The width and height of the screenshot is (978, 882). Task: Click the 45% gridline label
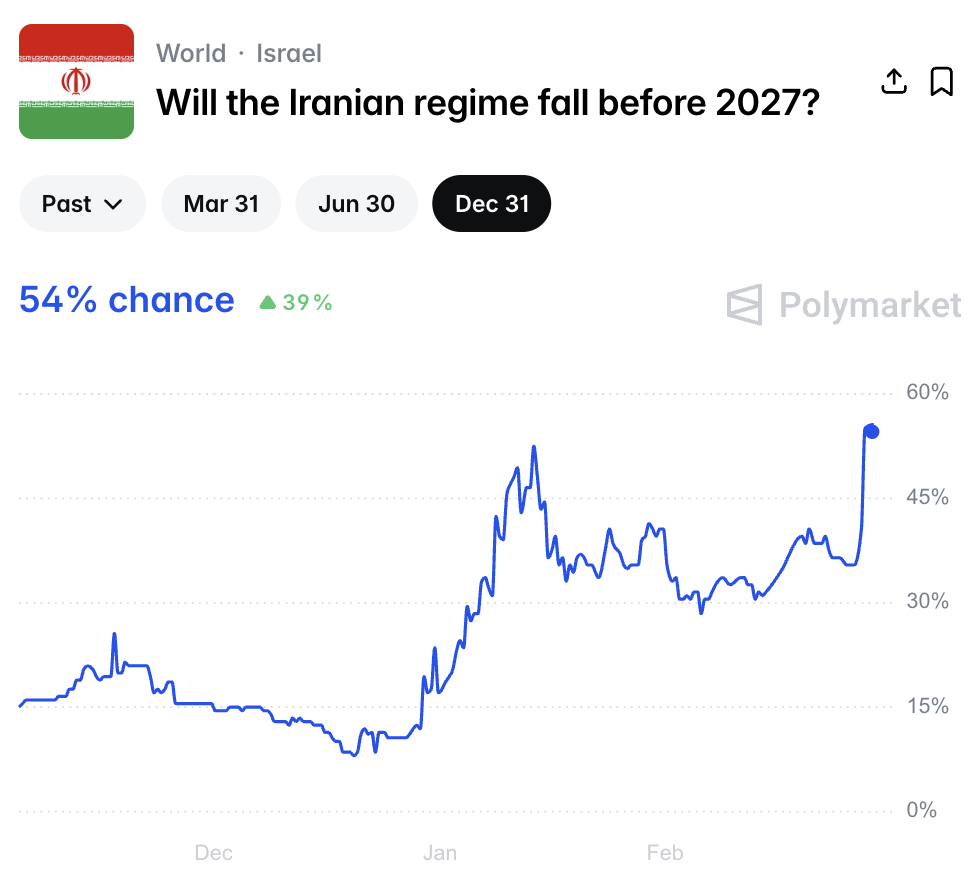927,497
